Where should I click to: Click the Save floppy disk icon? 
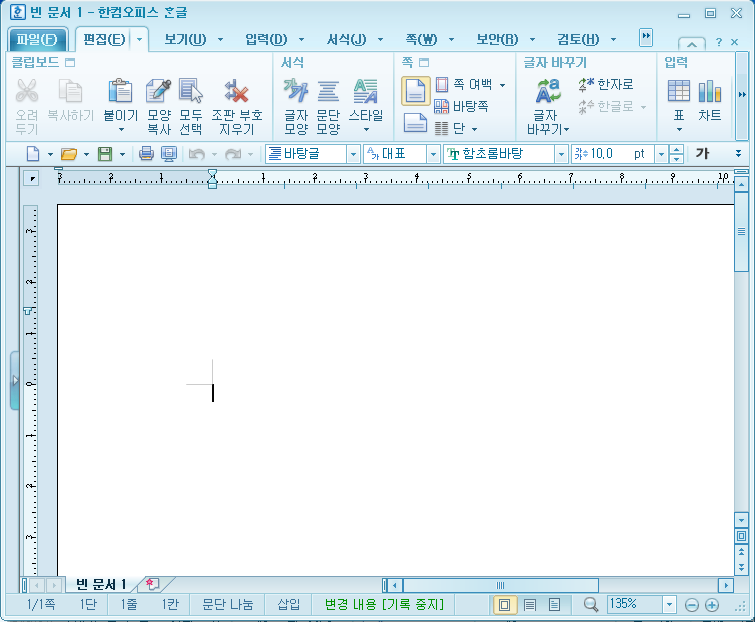pos(105,154)
